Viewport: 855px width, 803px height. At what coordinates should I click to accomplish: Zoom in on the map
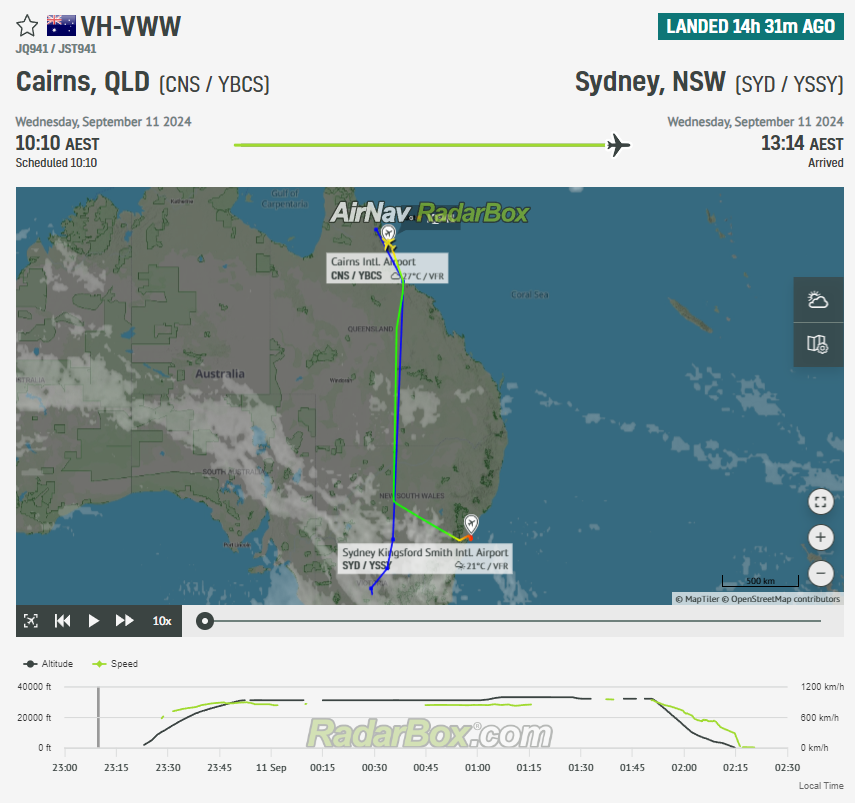click(820, 538)
